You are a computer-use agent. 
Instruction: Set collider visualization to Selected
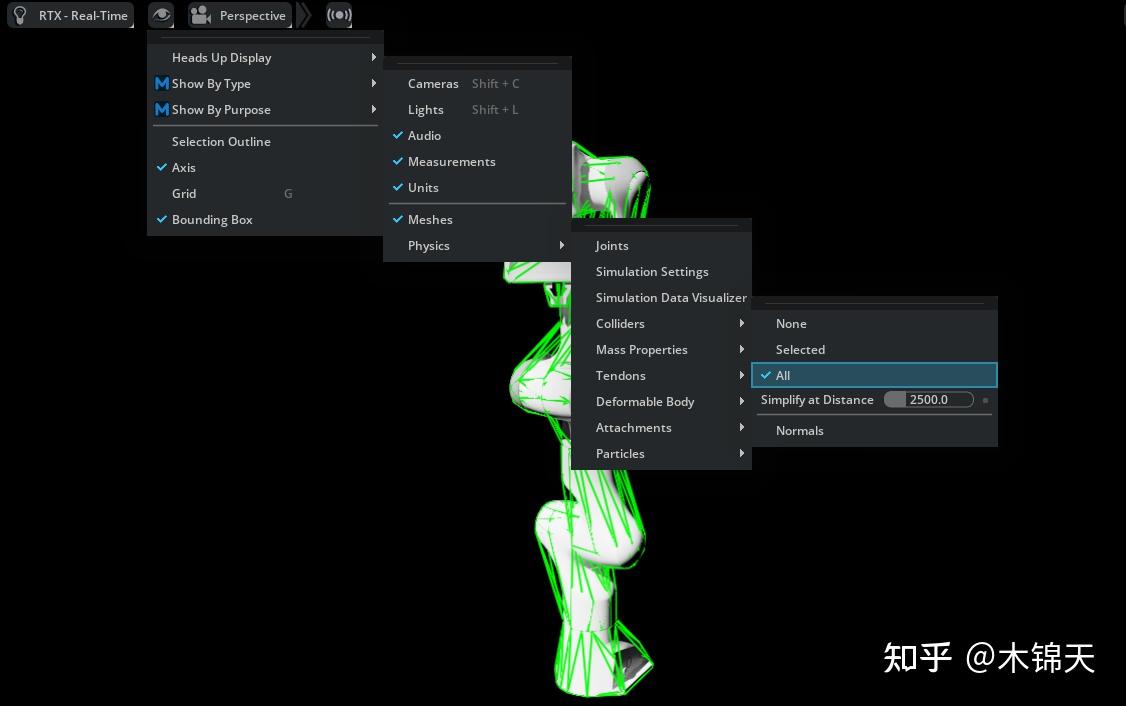point(800,349)
